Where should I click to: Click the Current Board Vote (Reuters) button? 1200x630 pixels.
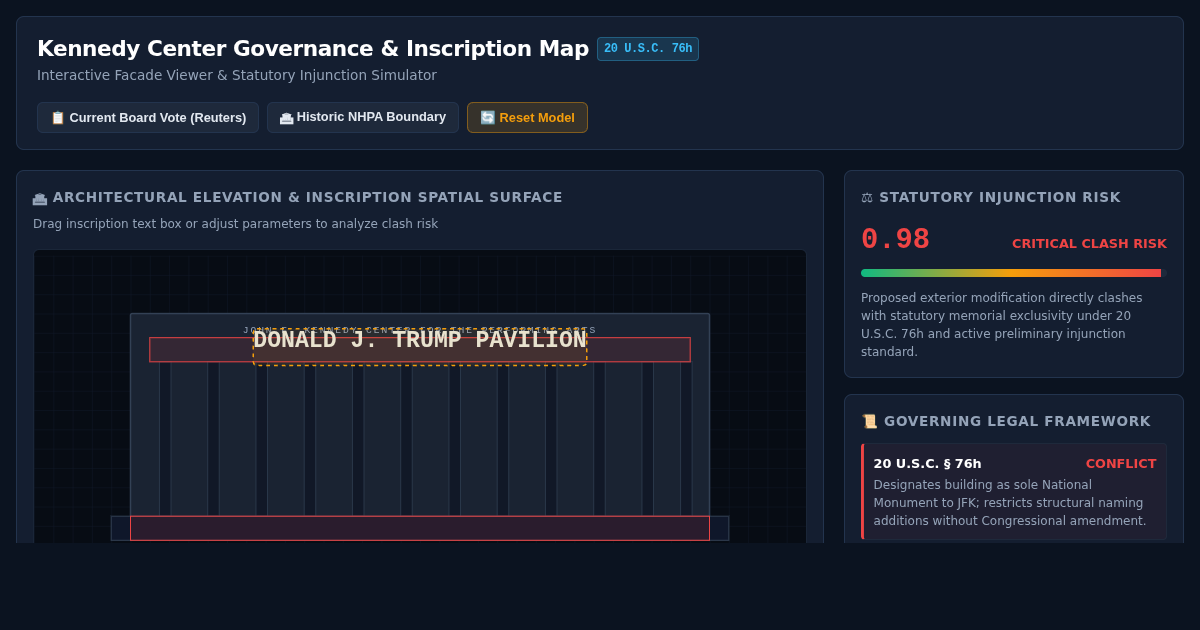click(x=148, y=117)
